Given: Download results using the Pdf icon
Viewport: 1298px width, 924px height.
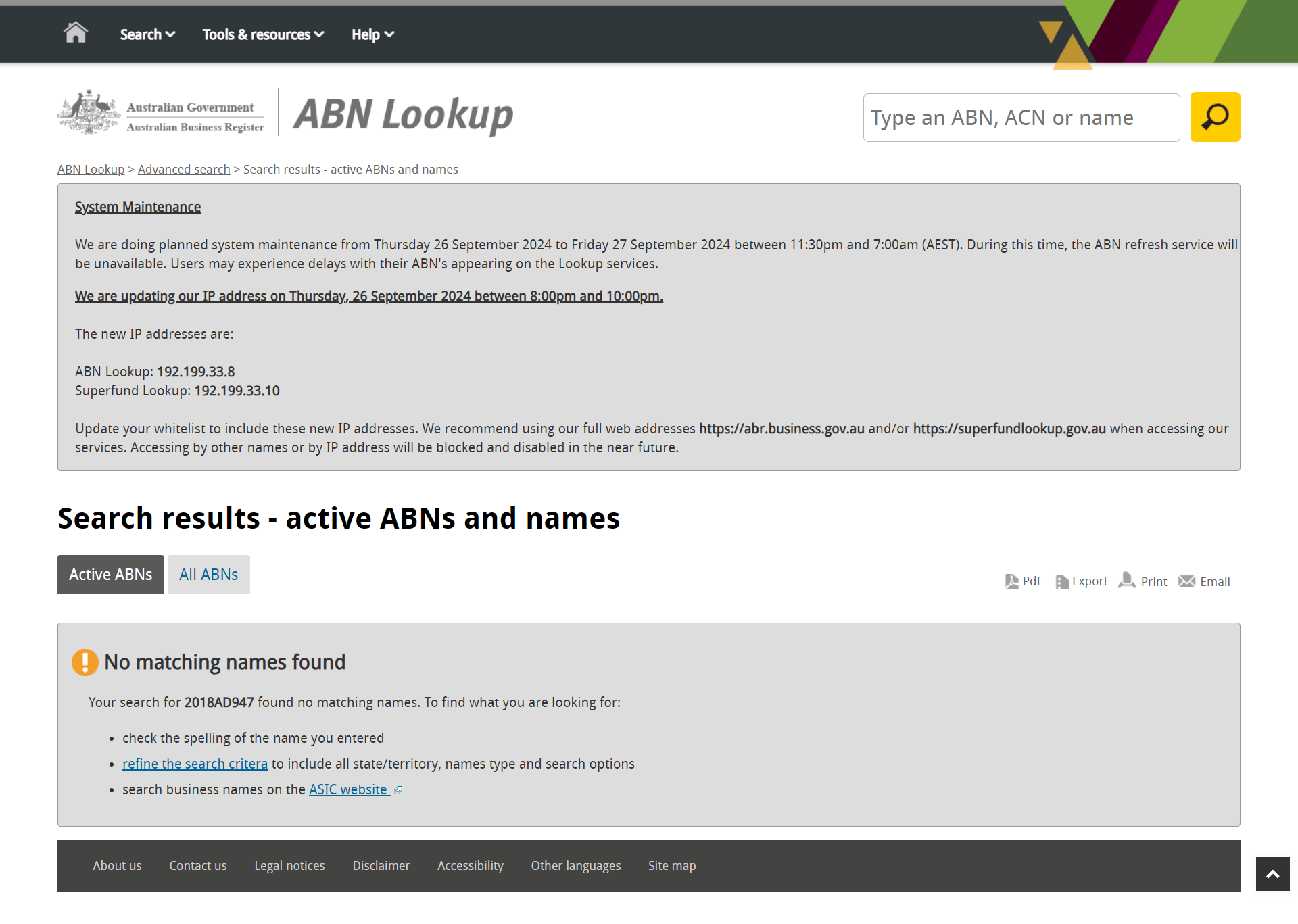Looking at the screenshot, I should [1023, 581].
